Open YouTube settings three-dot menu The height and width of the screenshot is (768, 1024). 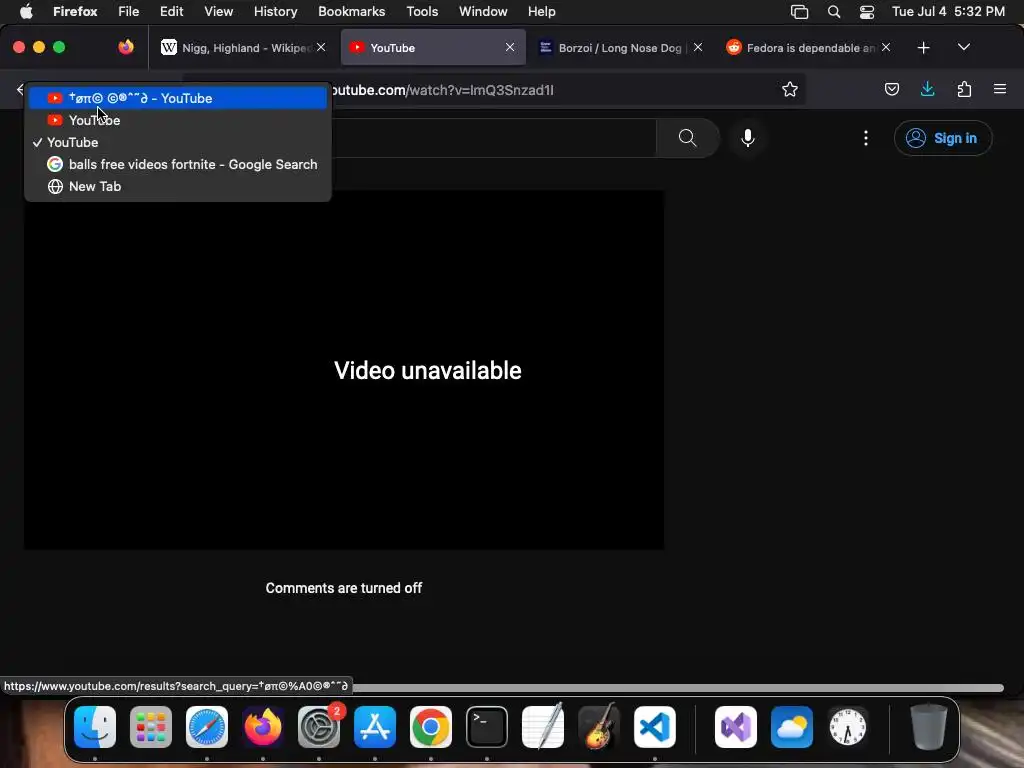point(865,138)
